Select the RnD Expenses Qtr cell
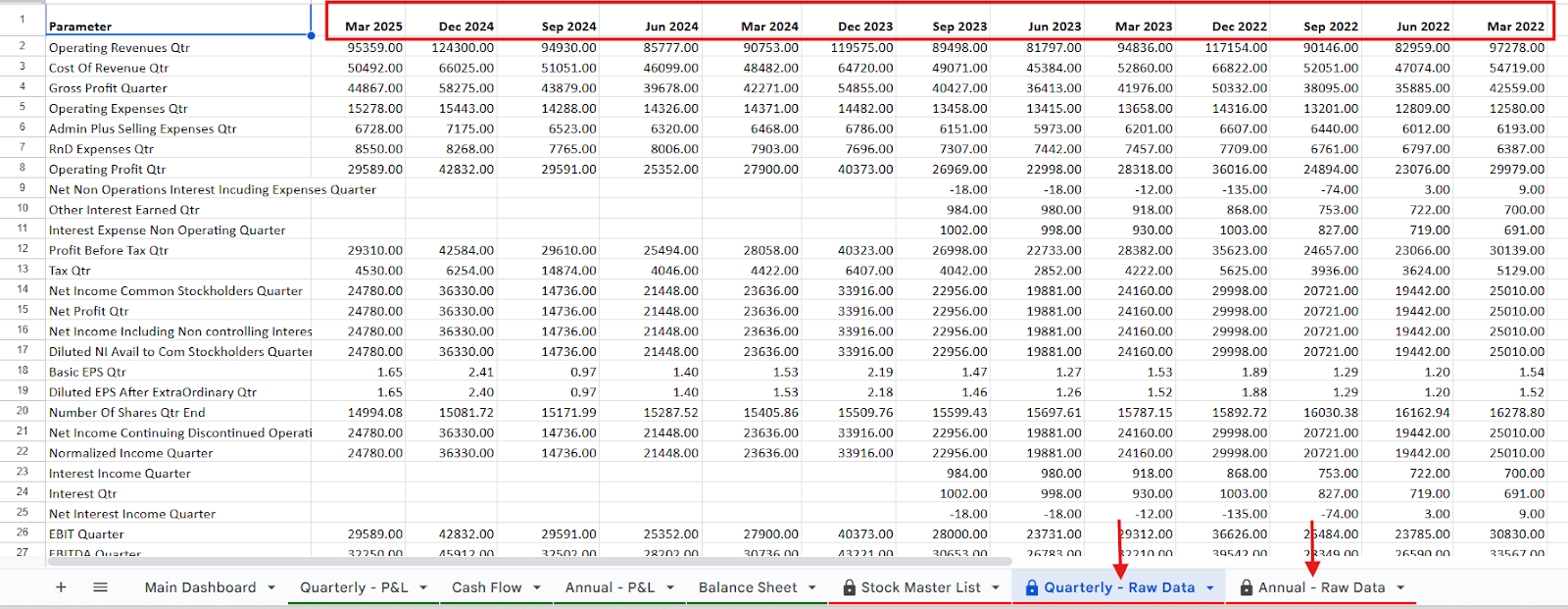This screenshot has height=609, width=1568. [x=178, y=149]
